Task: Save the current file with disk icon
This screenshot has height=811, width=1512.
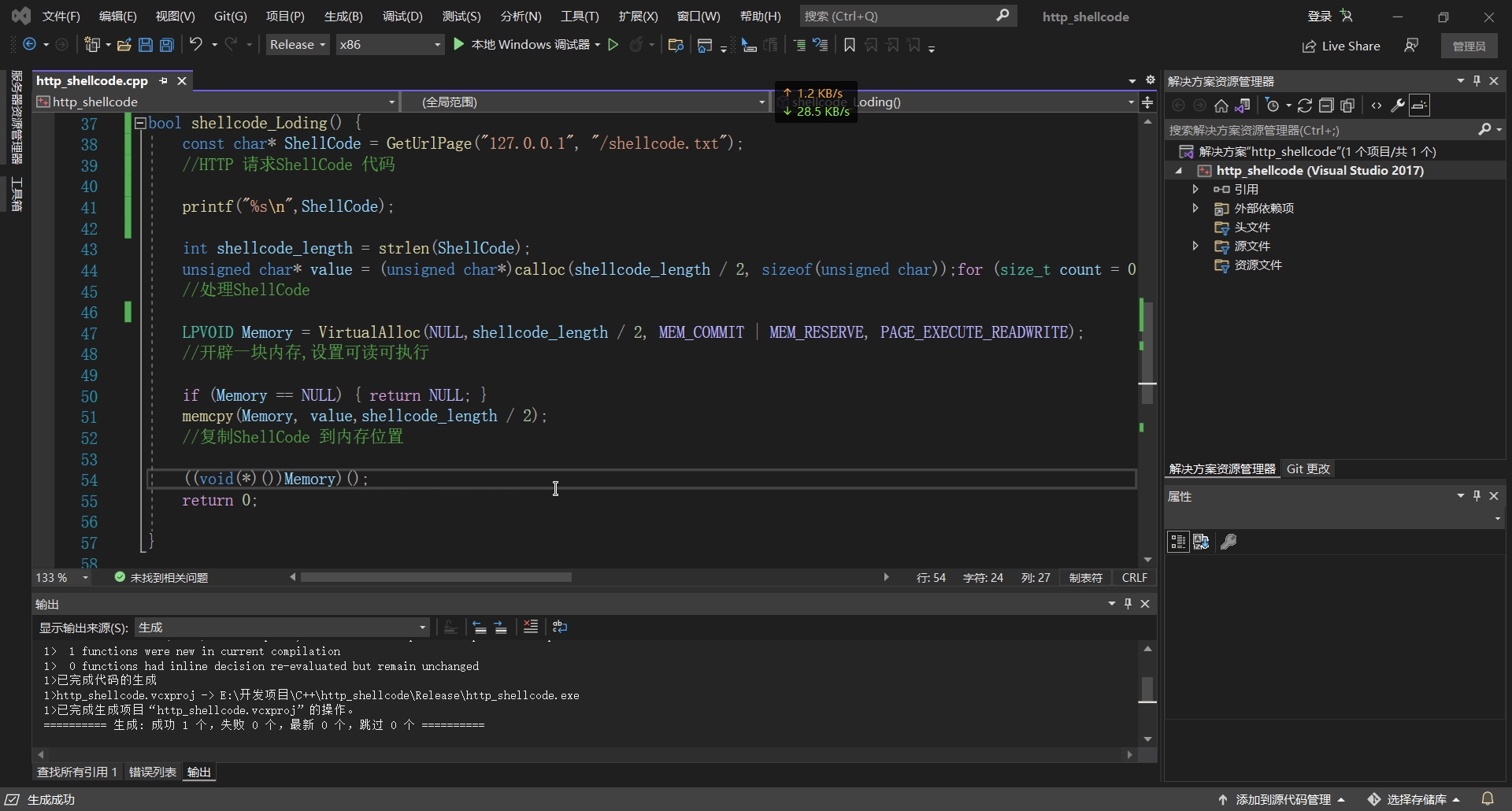Action: [x=146, y=45]
